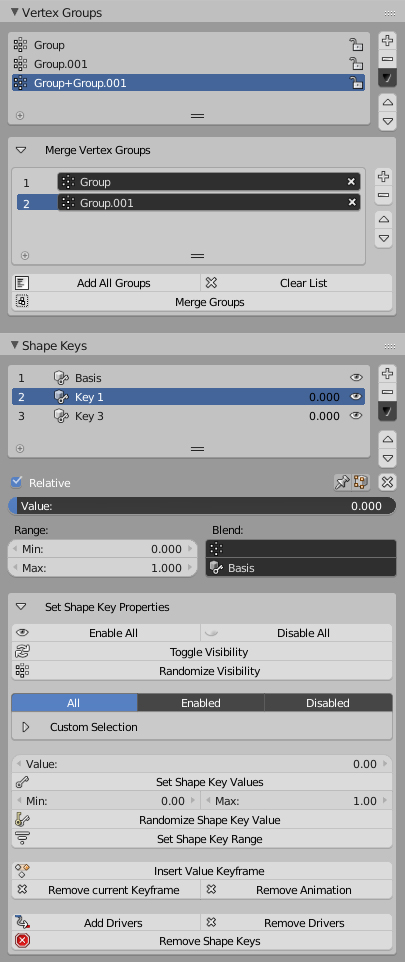Switch to the Enabled tab
Screen dimensions: 405x962
point(201,703)
